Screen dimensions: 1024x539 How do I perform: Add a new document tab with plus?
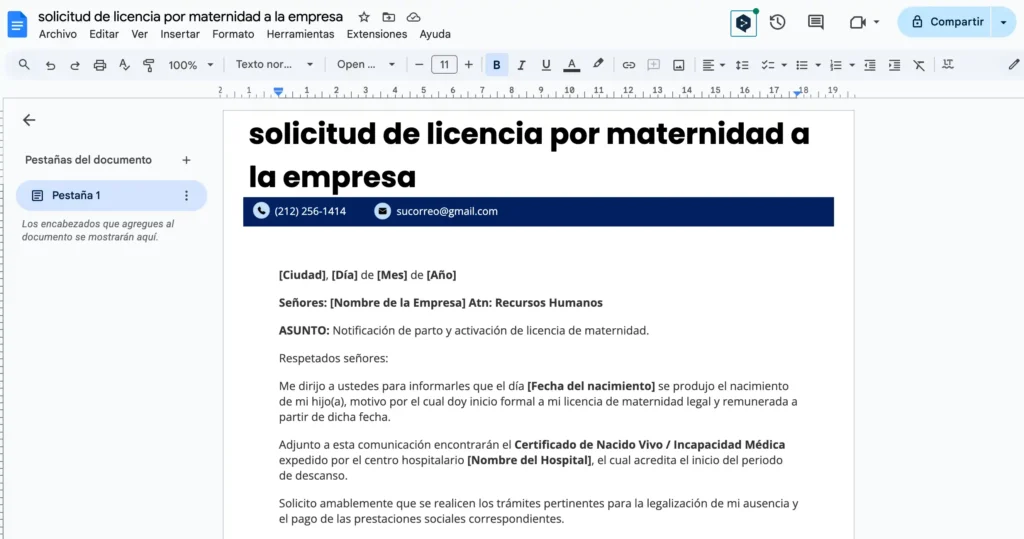coord(186,160)
